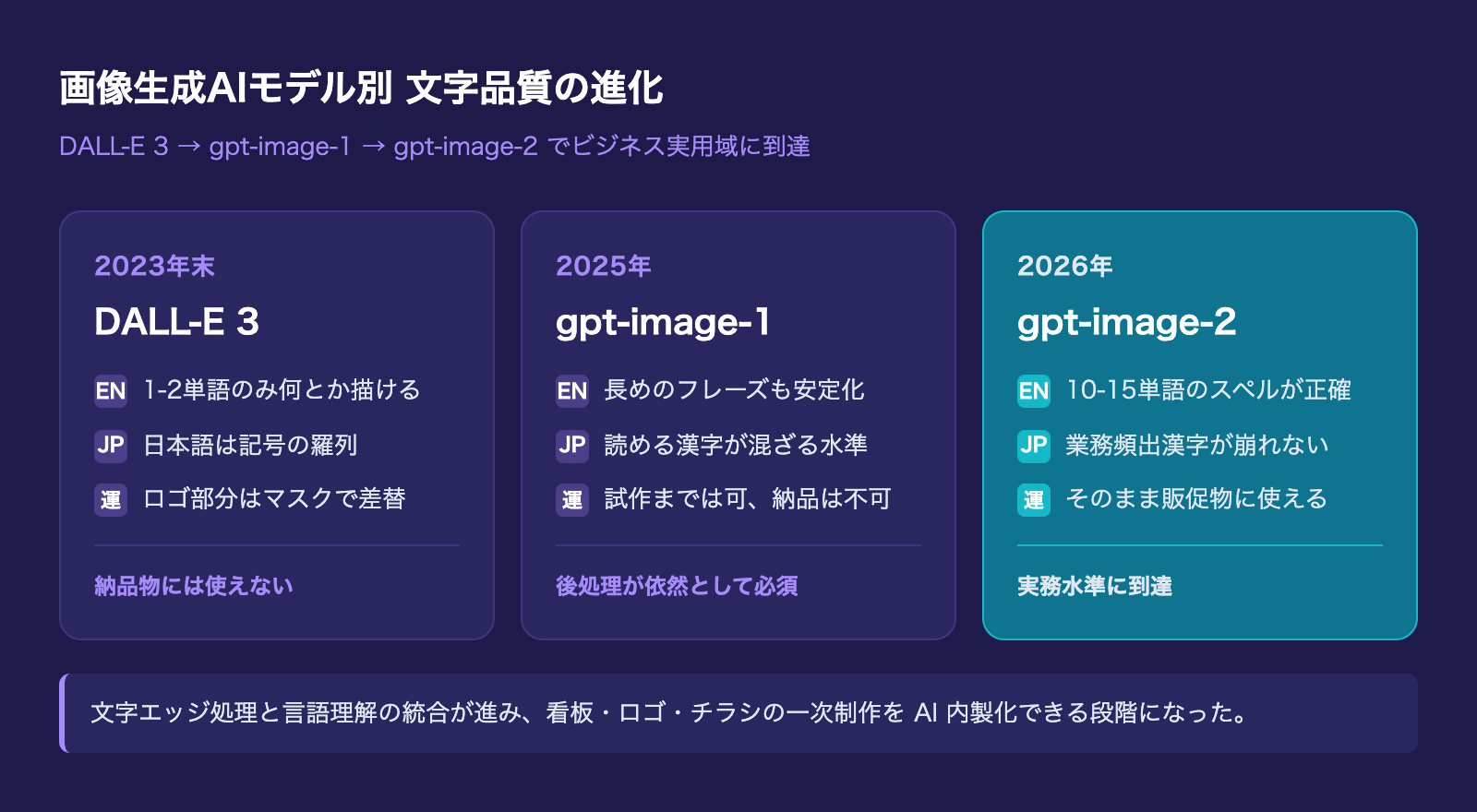Click the text 読める漢字が混ざる水準

click(736, 445)
